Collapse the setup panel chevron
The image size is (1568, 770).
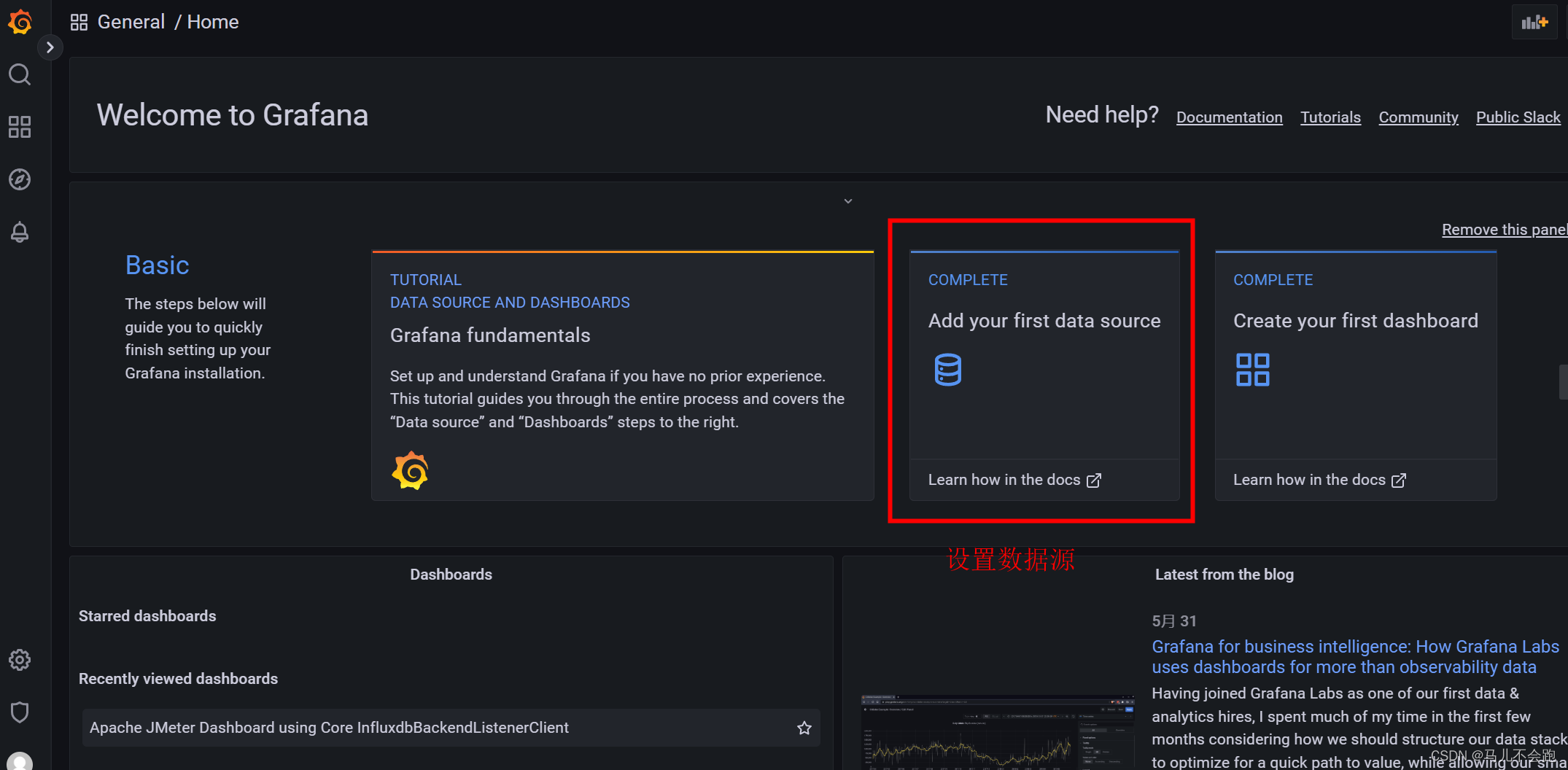click(847, 201)
